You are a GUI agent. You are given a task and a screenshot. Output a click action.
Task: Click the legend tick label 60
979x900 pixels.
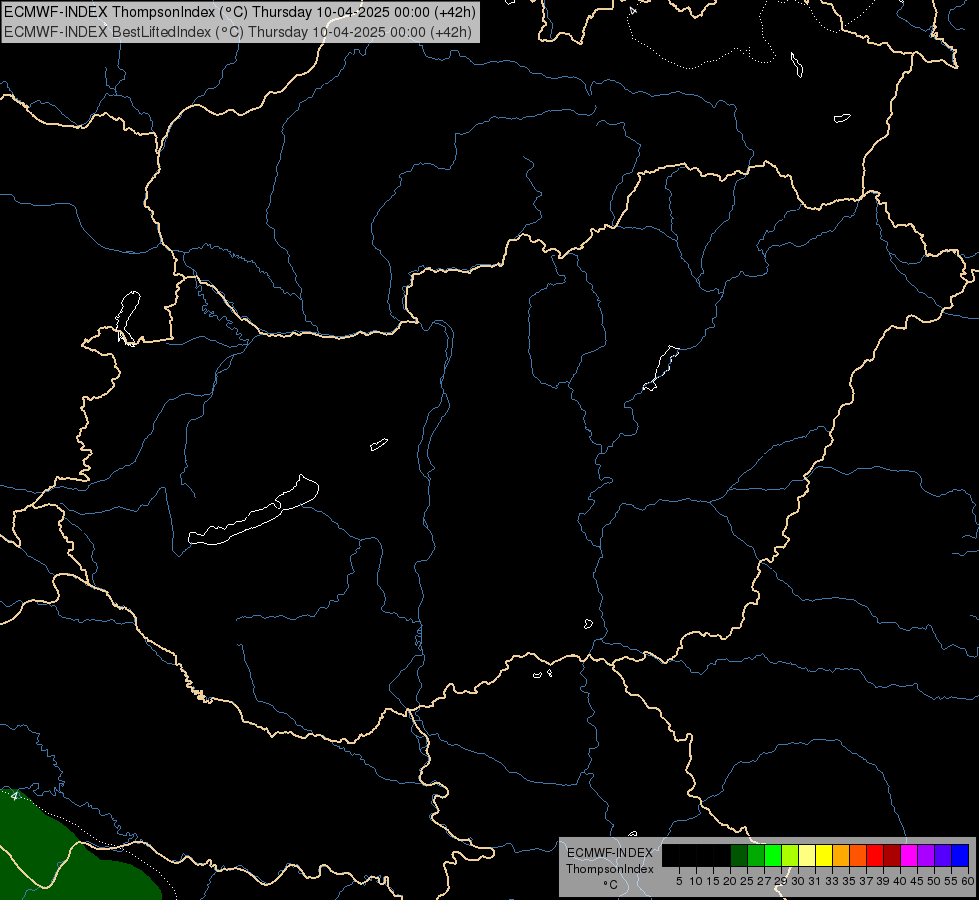[968, 881]
